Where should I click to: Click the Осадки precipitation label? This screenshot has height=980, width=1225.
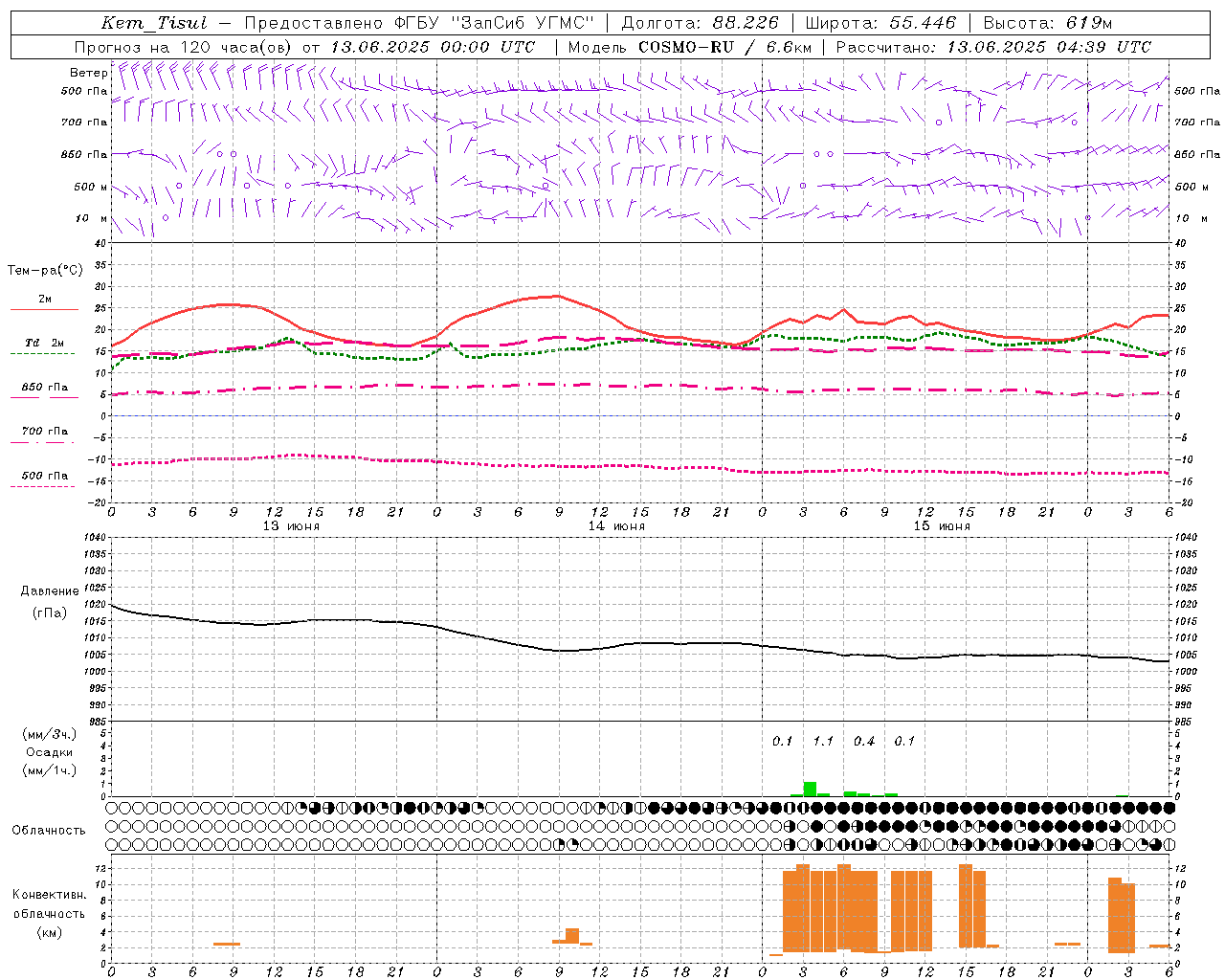pyautogui.click(x=50, y=752)
